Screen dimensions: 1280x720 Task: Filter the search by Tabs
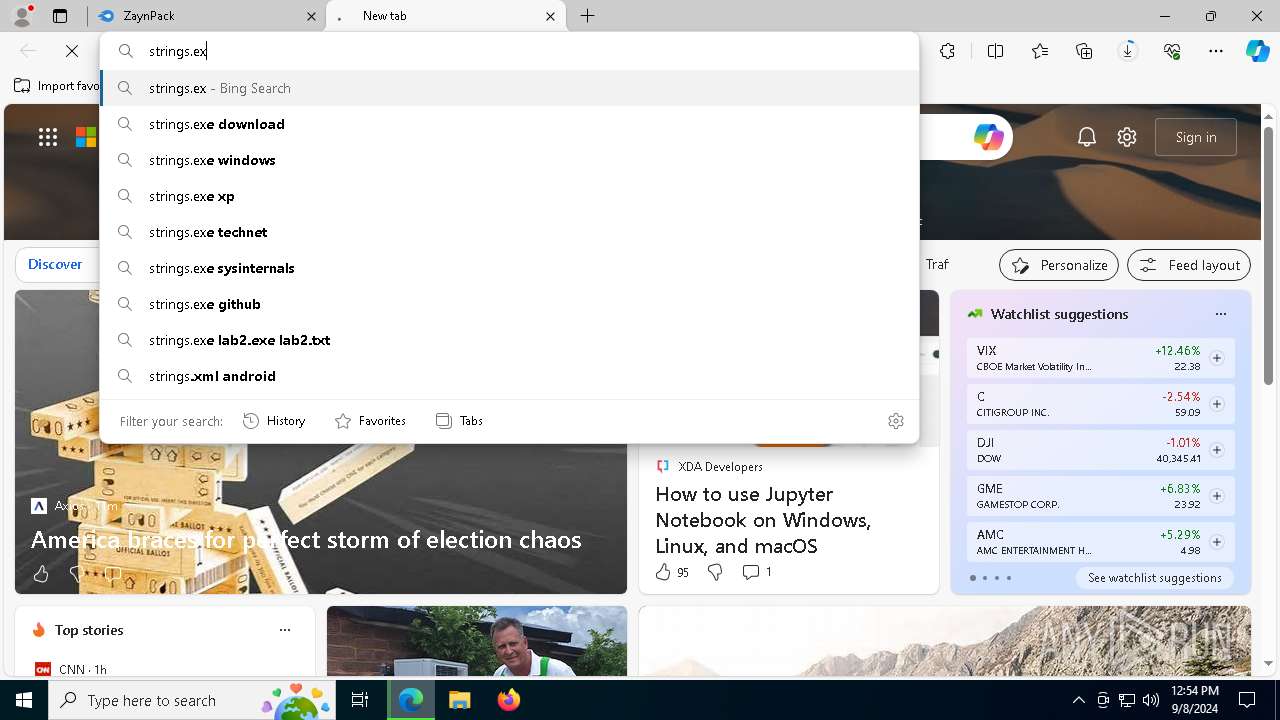(460, 421)
